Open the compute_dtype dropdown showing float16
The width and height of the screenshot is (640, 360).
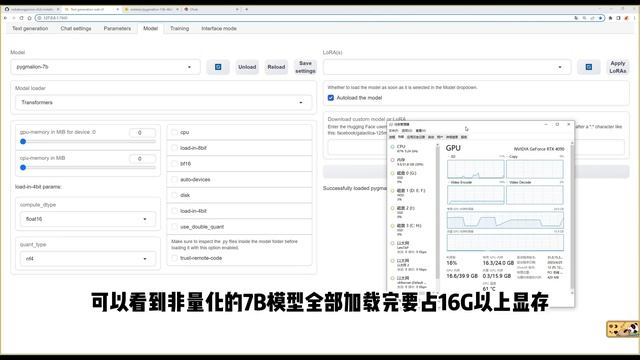[87, 219]
